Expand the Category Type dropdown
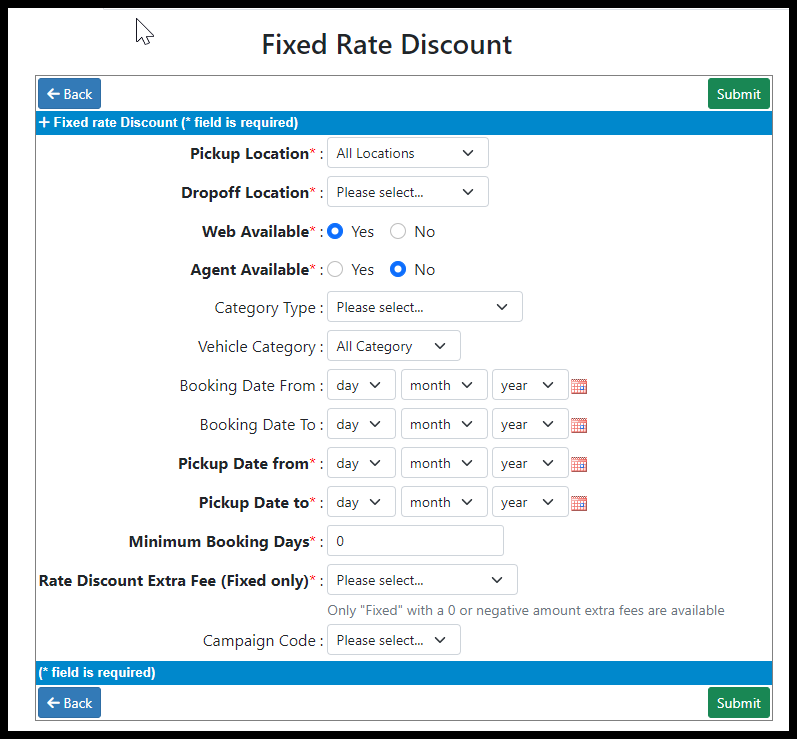The height and width of the screenshot is (739, 797). (424, 306)
